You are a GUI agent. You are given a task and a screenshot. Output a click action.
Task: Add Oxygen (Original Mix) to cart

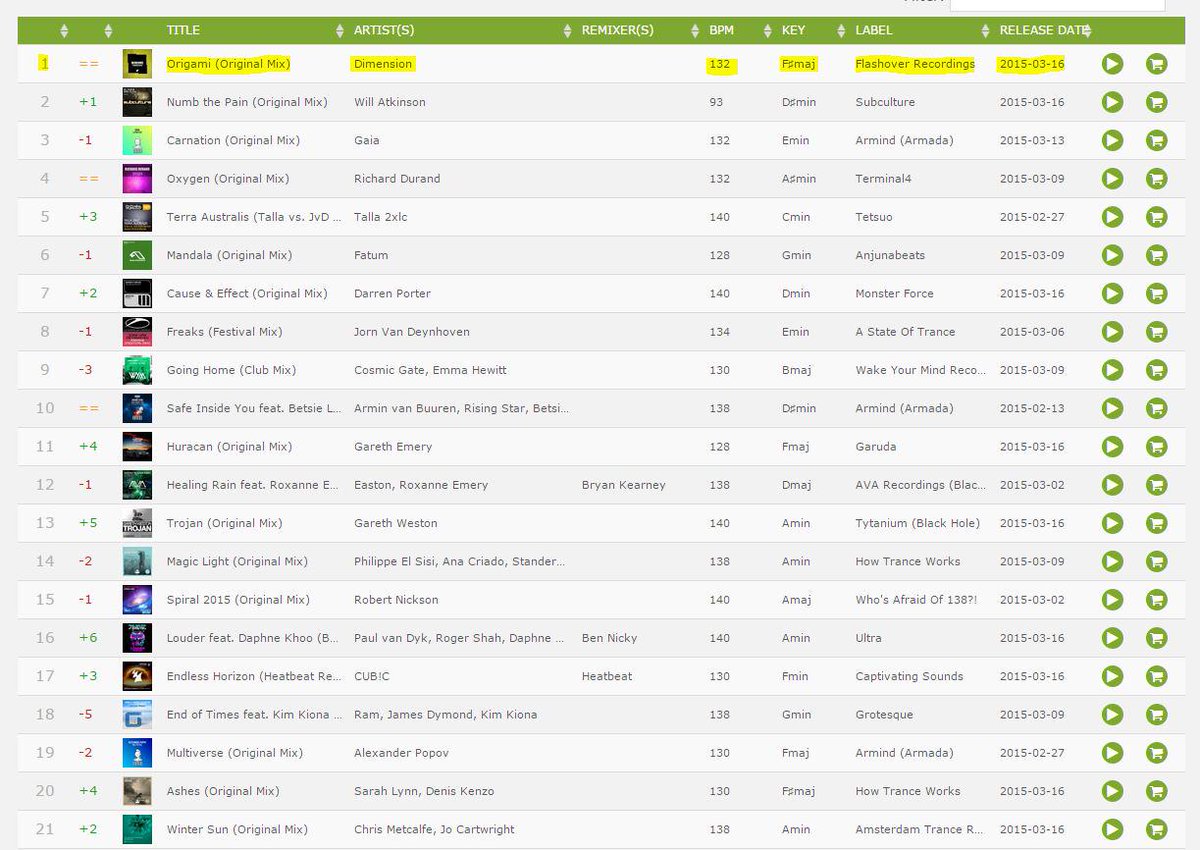pos(1156,179)
